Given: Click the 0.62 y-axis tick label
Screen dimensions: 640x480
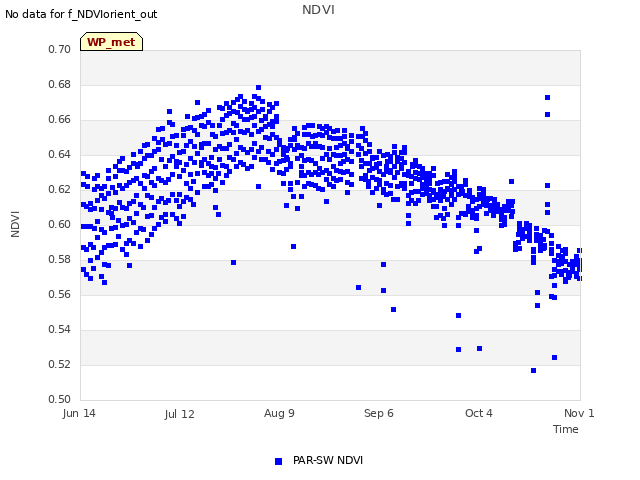Looking at the screenshot, I should pos(60,189).
